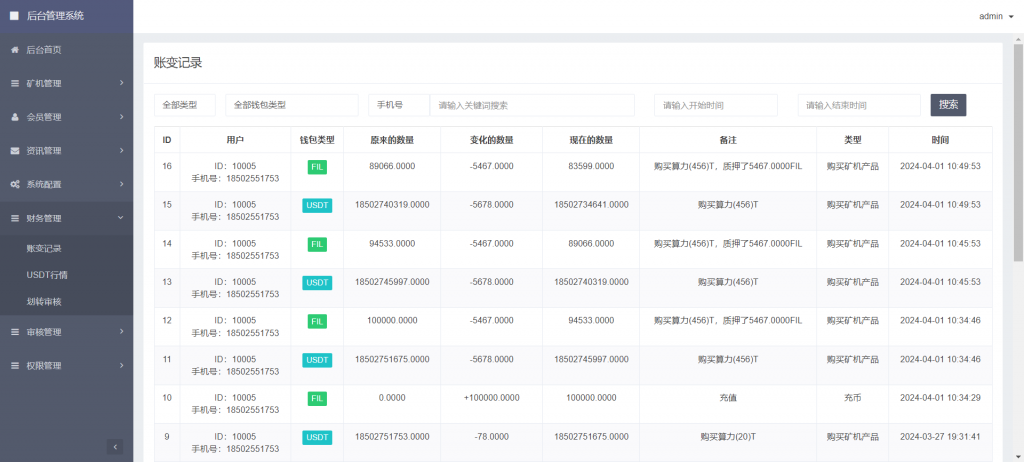
Task: Click the 充币 type cell
Action: pos(852,397)
